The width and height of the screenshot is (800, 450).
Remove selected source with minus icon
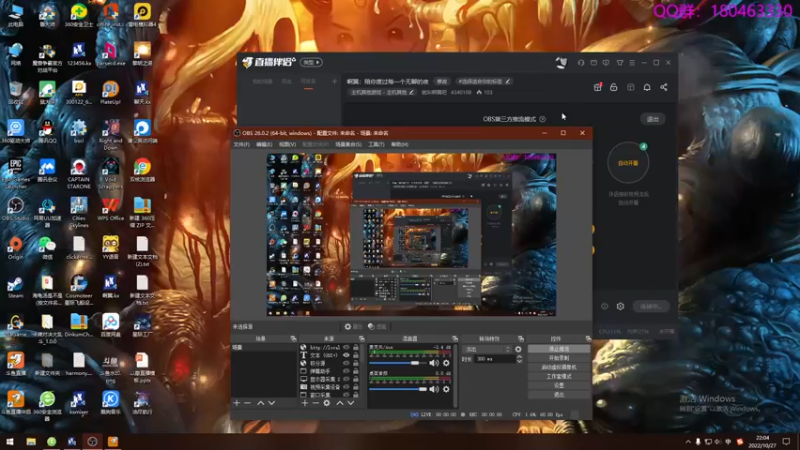pos(315,403)
